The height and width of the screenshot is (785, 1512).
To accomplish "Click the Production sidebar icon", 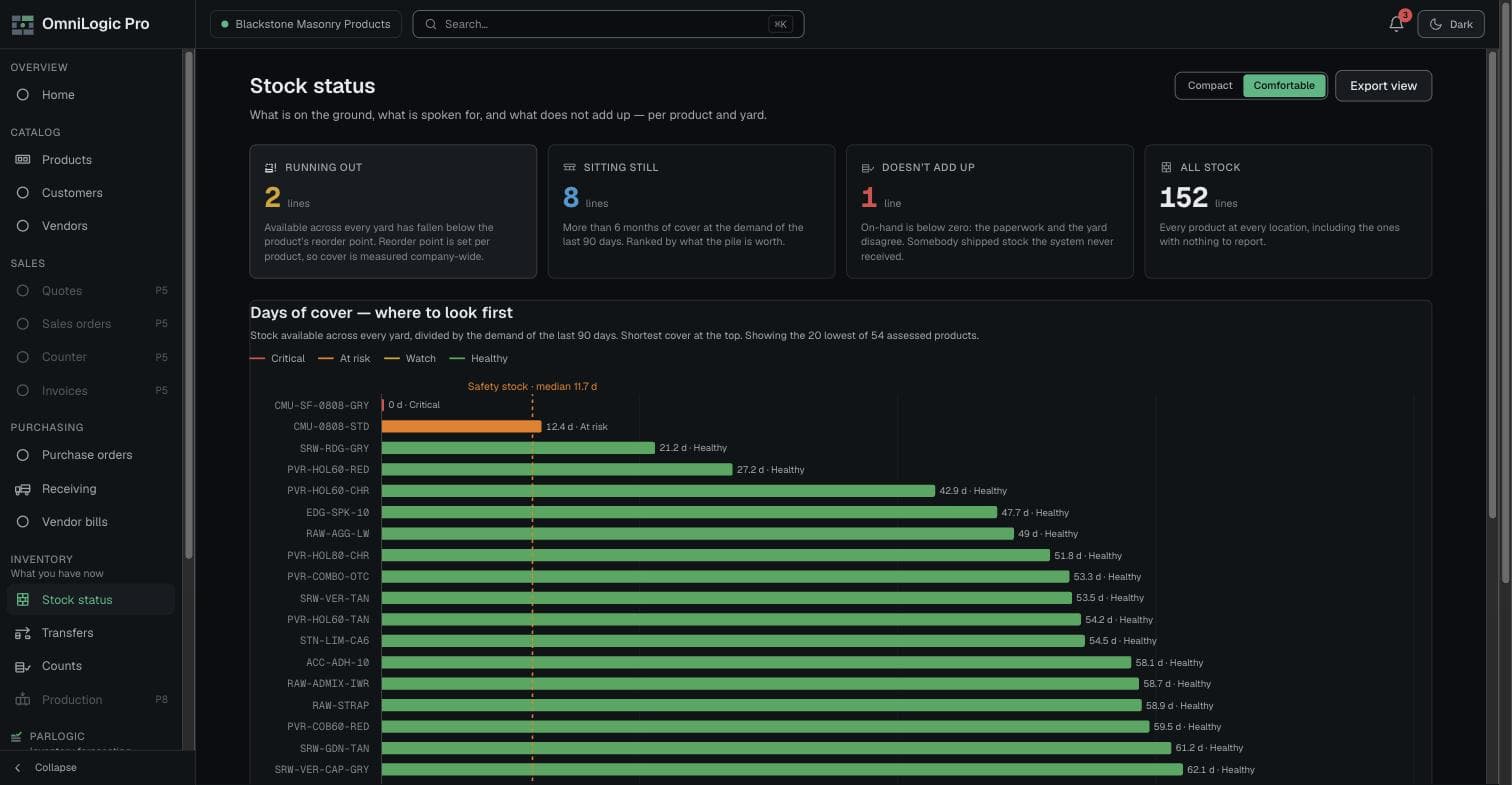I will (22, 700).
